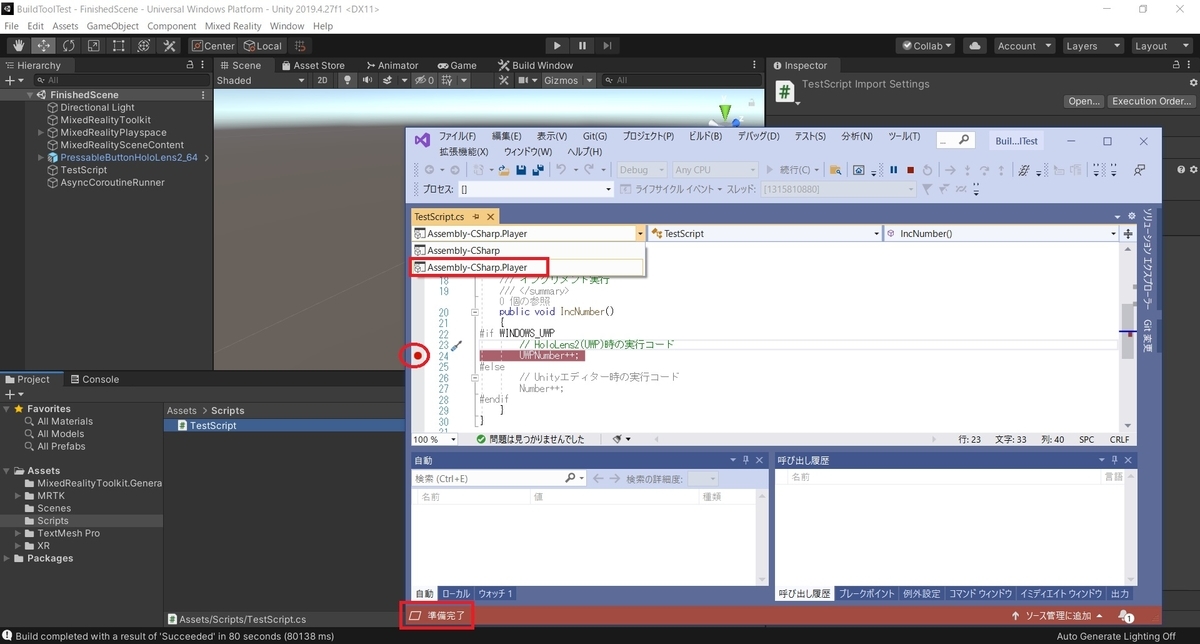Click the Unity Pause button
1200x644 pixels.
(582, 46)
